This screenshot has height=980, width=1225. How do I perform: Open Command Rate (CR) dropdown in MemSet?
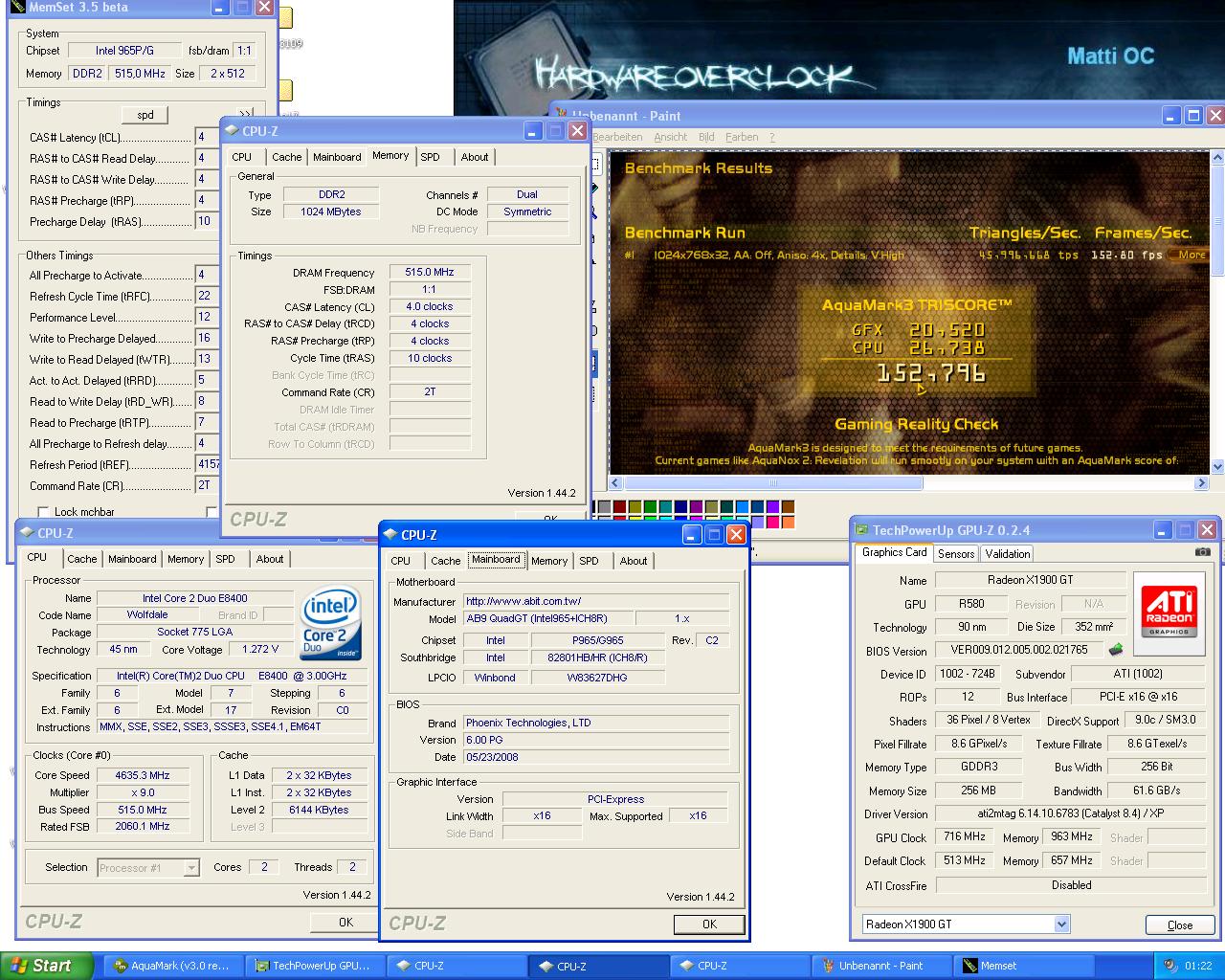[208, 485]
